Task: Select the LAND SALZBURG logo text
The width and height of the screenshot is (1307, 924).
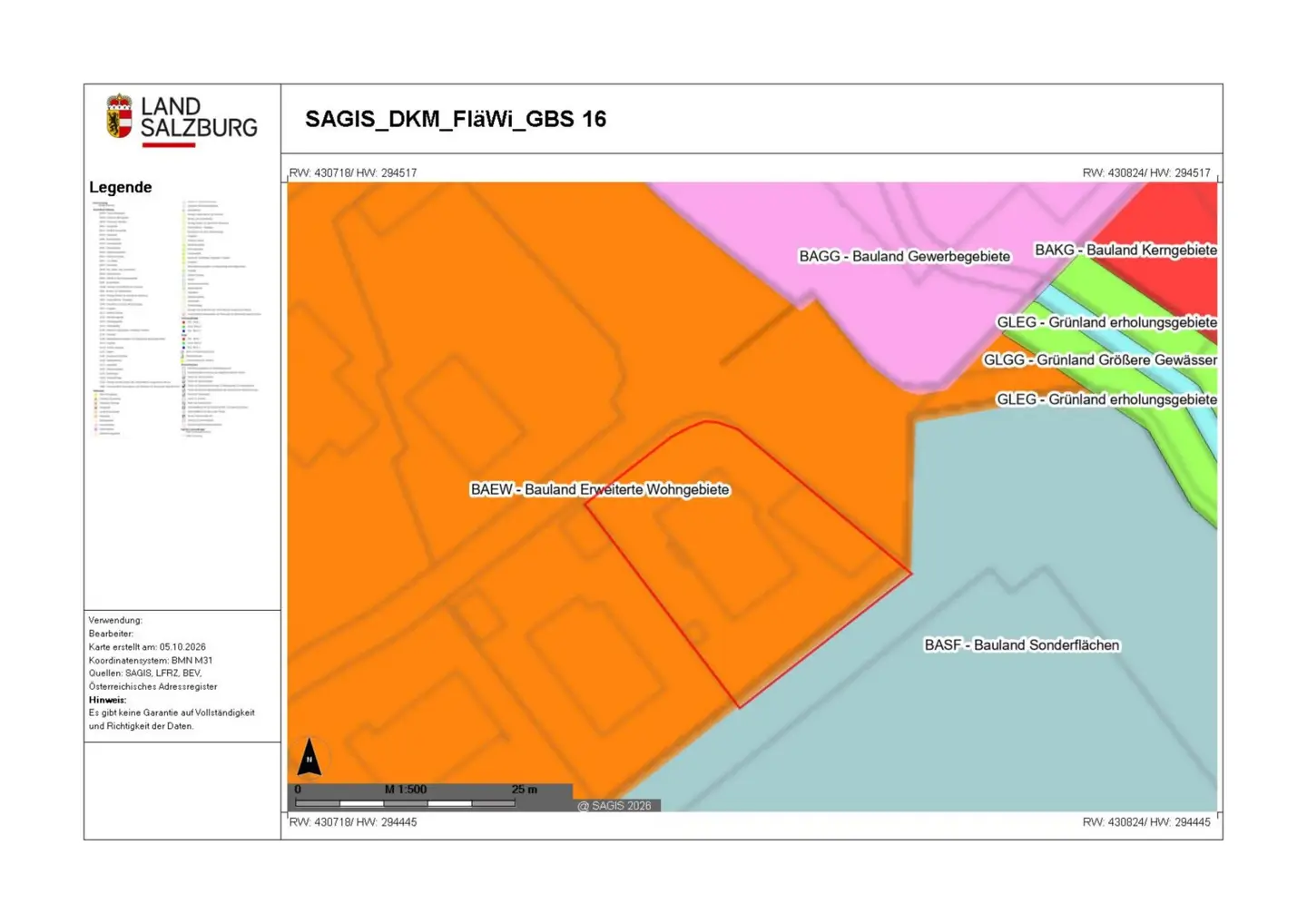Action: point(199,118)
